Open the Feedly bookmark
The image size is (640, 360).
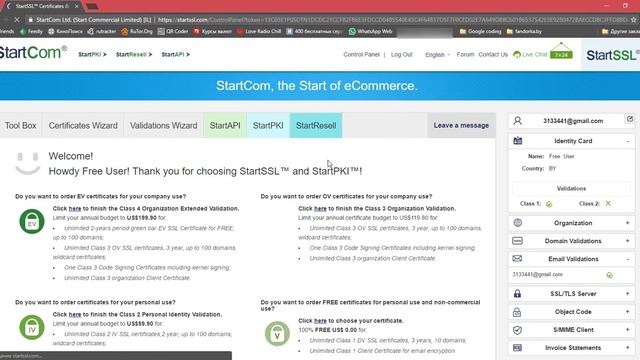[31, 31]
